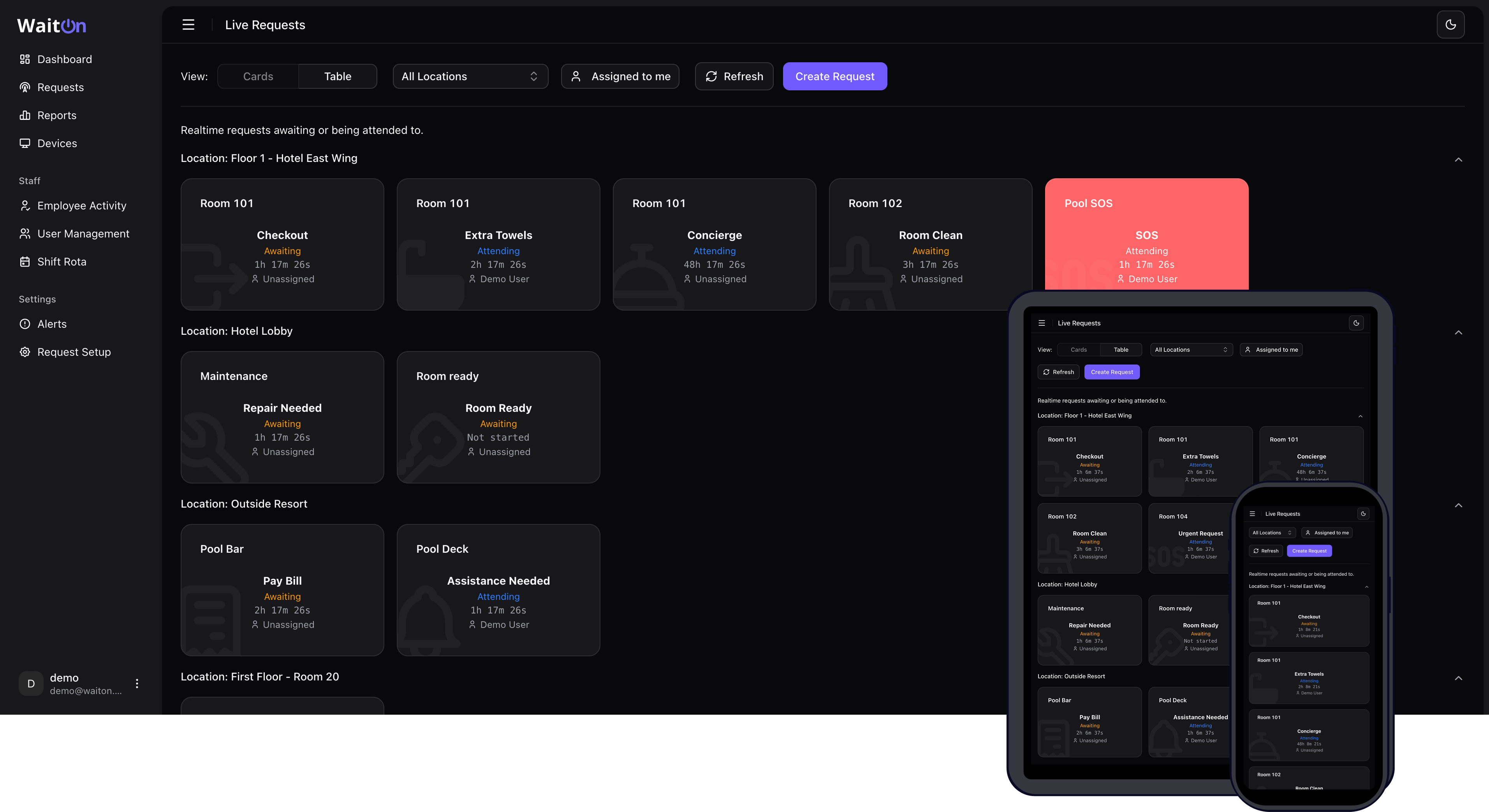Click the Create Request button

click(x=834, y=76)
